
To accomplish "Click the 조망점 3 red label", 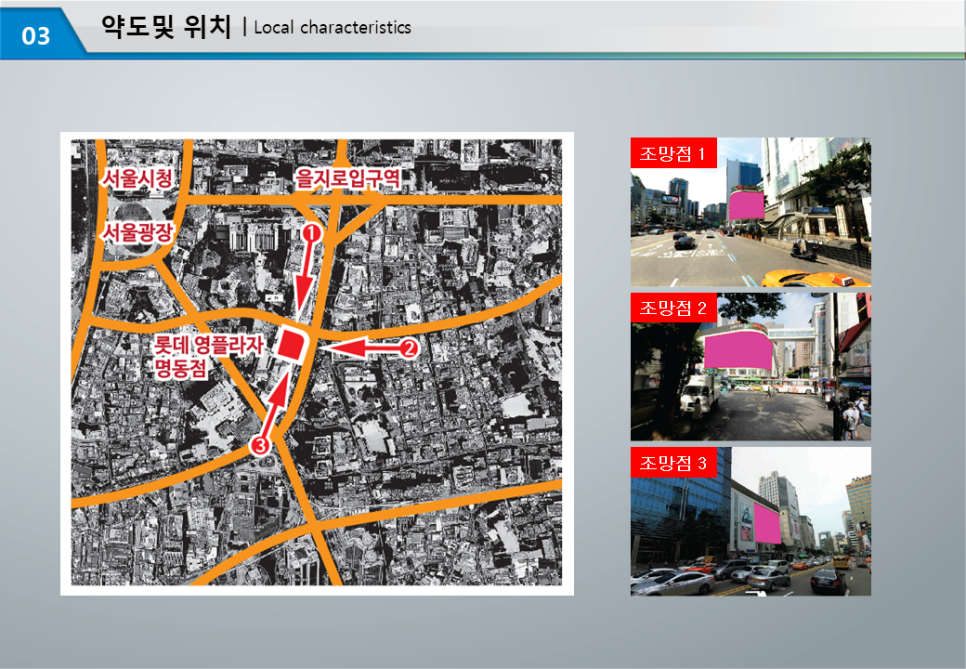I will [x=673, y=463].
